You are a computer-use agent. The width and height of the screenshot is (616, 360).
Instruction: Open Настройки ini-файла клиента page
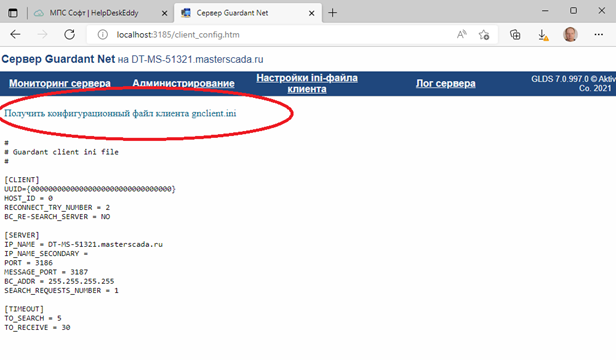tap(307, 83)
